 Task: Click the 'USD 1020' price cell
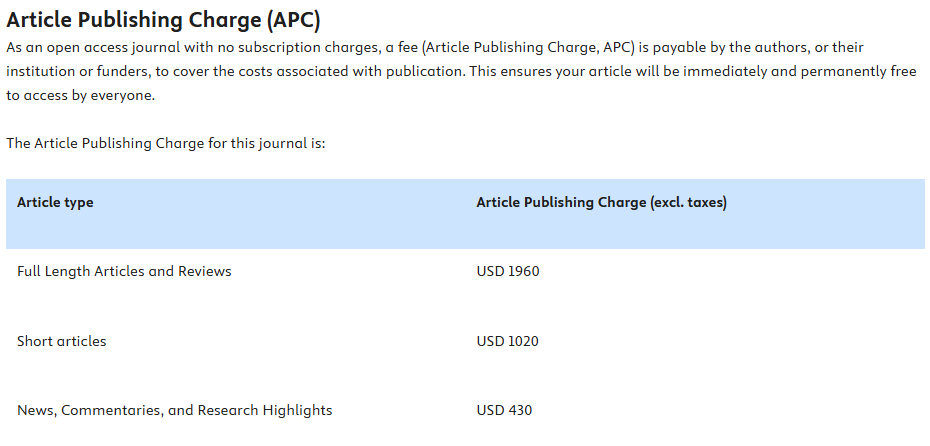pyautogui.click(x=507, y=341)
